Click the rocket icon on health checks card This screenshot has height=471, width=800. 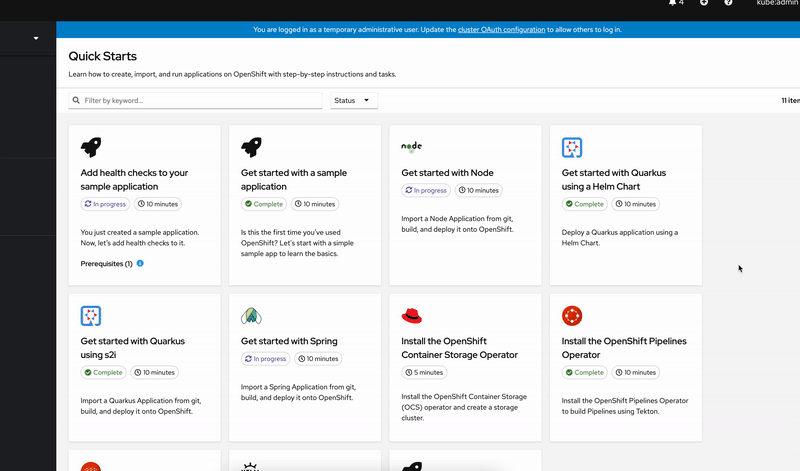(91, 147)
